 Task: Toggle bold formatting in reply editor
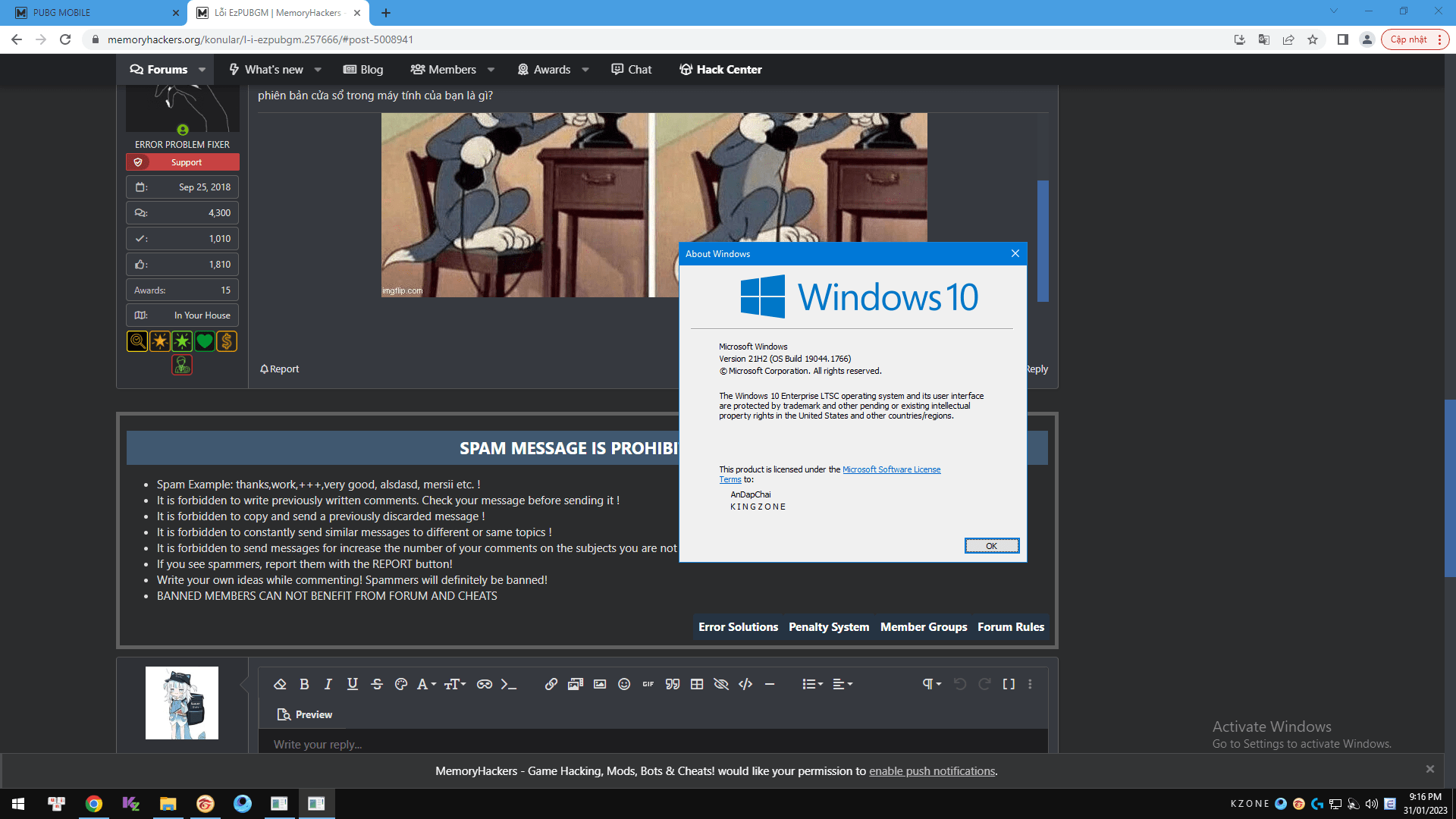pyautogui.click(x=304, y=684)
